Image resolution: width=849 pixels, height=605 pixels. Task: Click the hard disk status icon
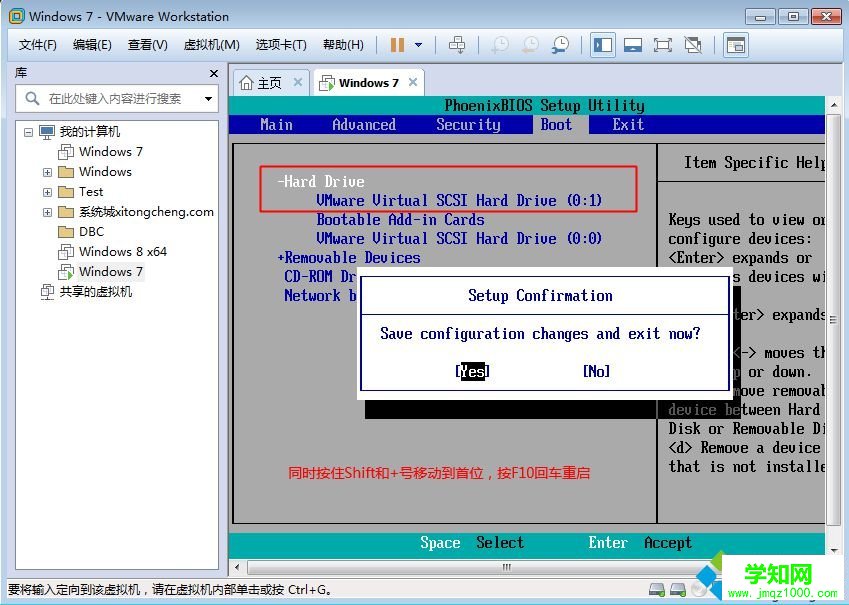point(657,591)
